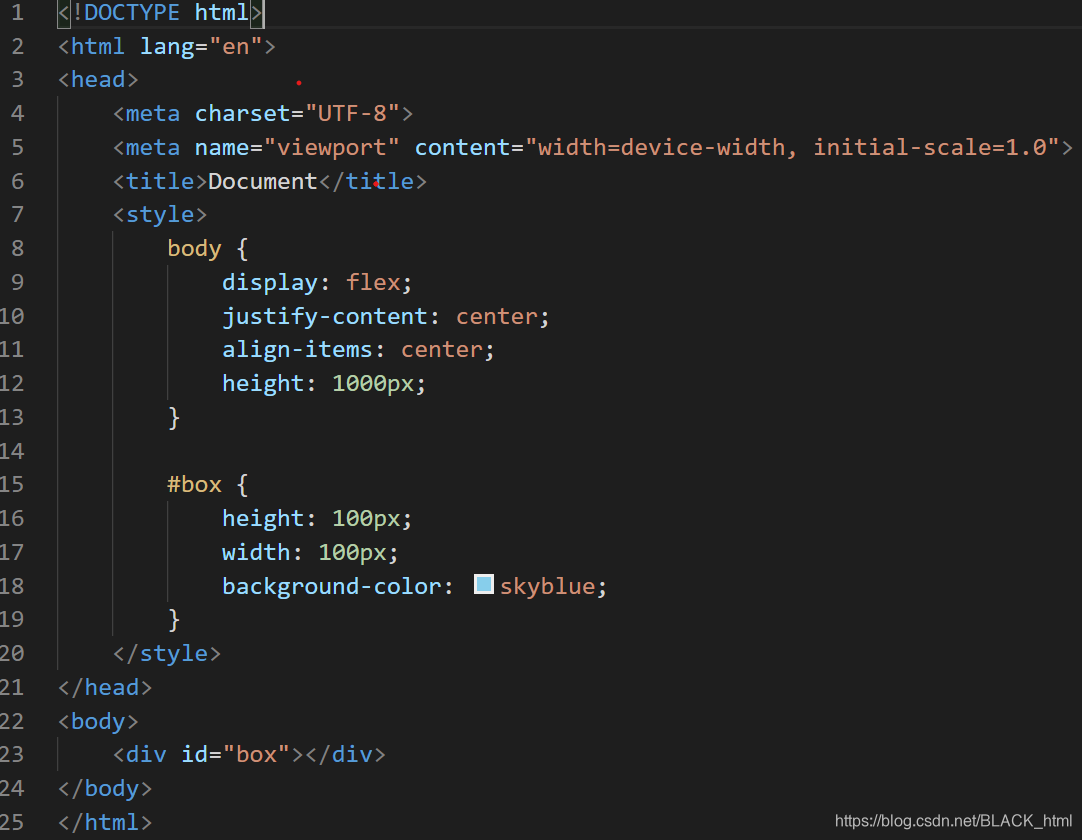Click line number 7 in the gutter
This screenshot has height=840, width=1082.
click(17, 215)
